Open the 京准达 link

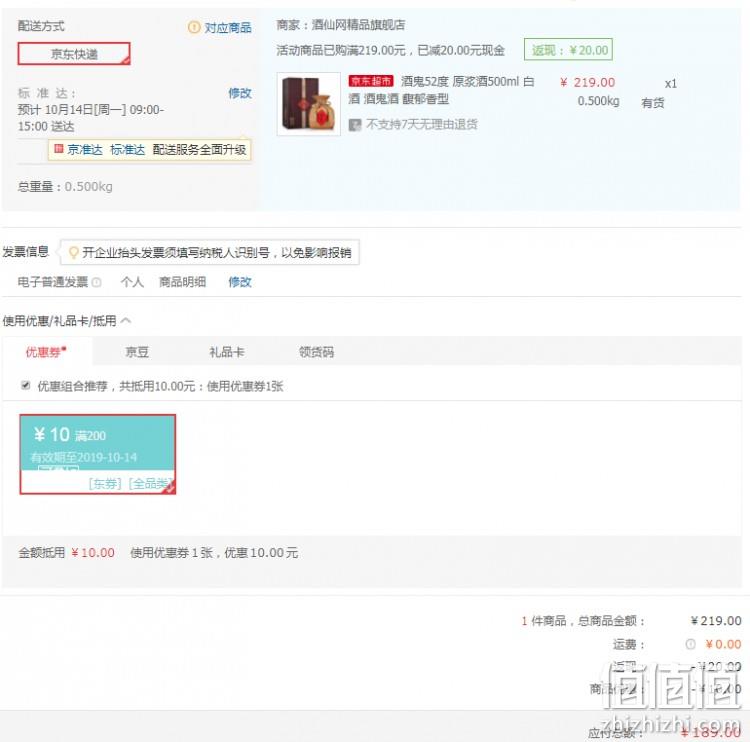pyautogui.click(x=85, y=150)
